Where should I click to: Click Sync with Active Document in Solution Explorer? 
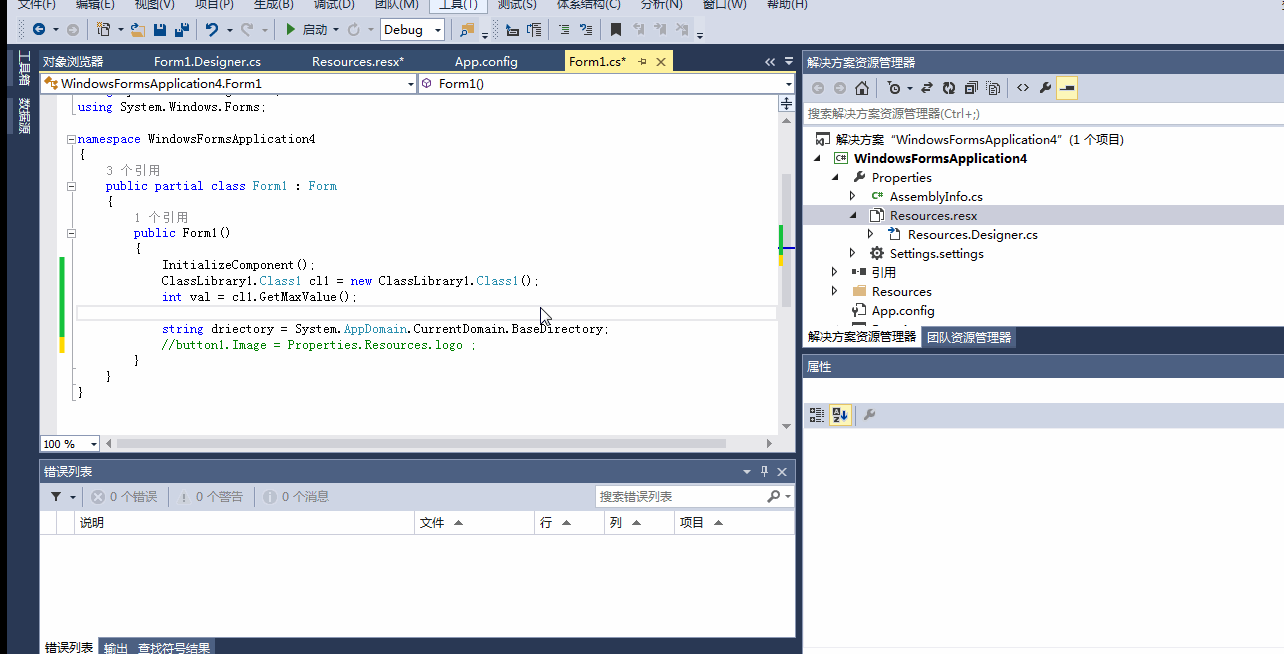927,88
